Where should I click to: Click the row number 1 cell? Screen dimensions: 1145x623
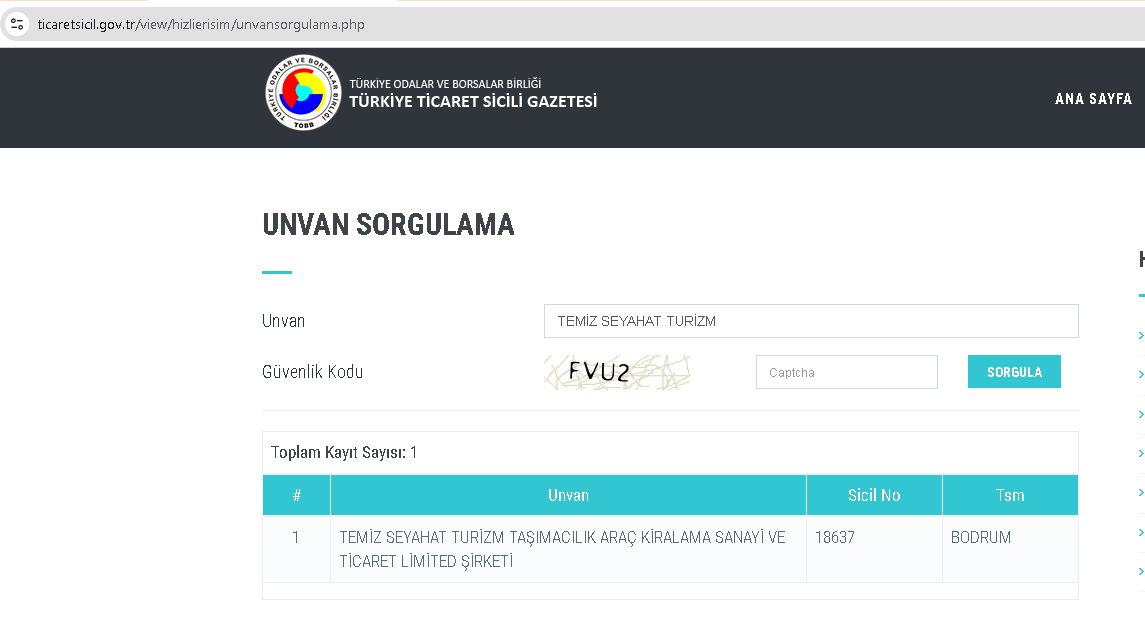coord(296,549)
